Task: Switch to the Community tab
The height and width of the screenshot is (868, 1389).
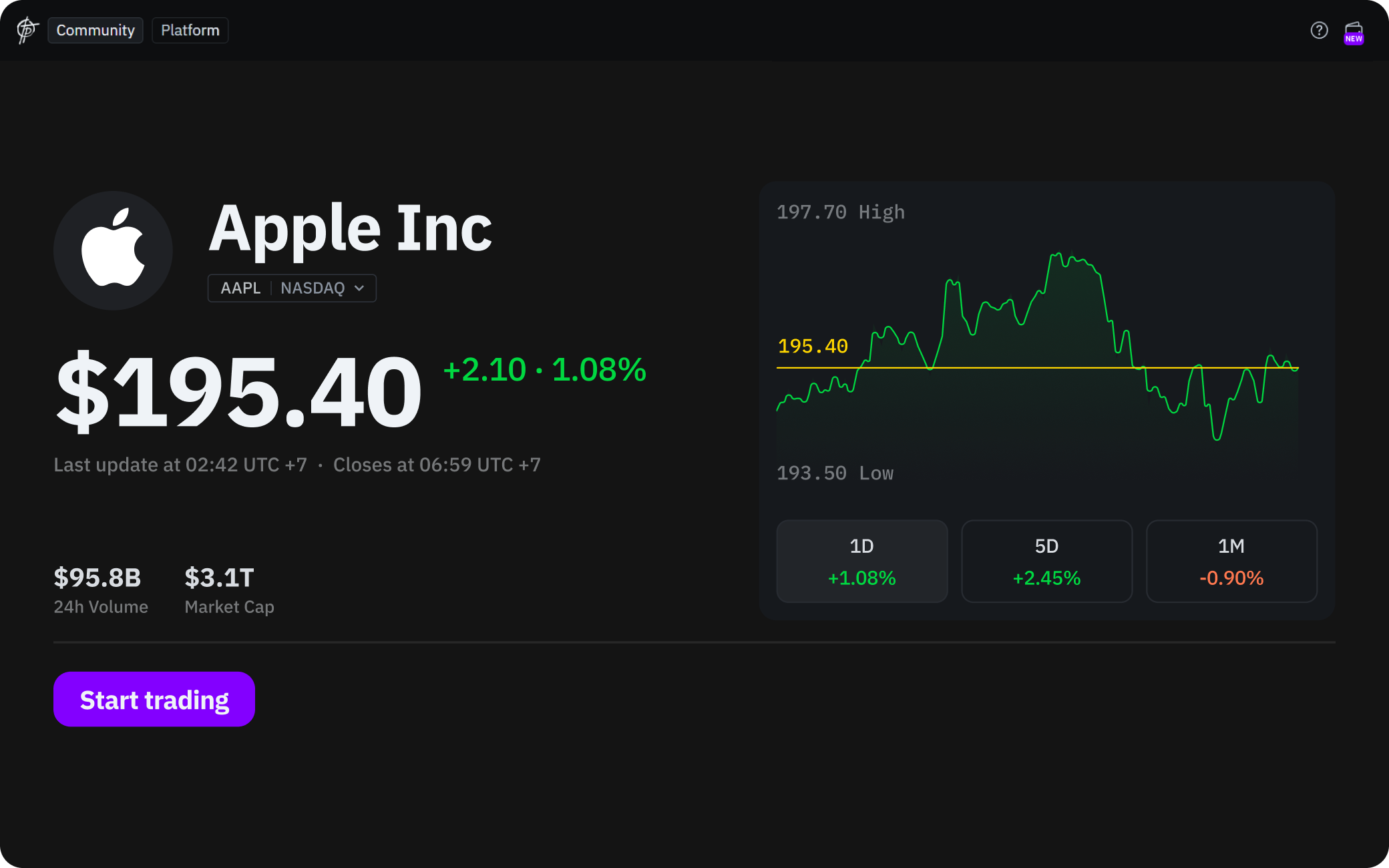Action: pyautogui.click(x=95, y=30)
